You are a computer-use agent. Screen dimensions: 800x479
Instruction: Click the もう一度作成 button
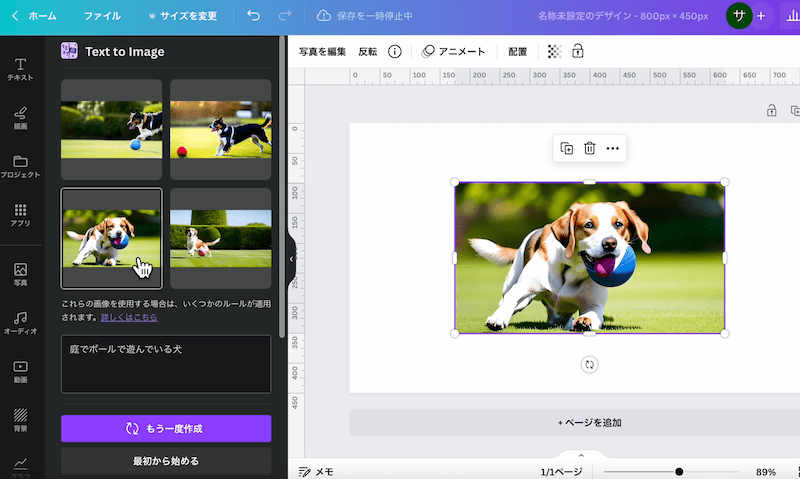coord(166,428)
